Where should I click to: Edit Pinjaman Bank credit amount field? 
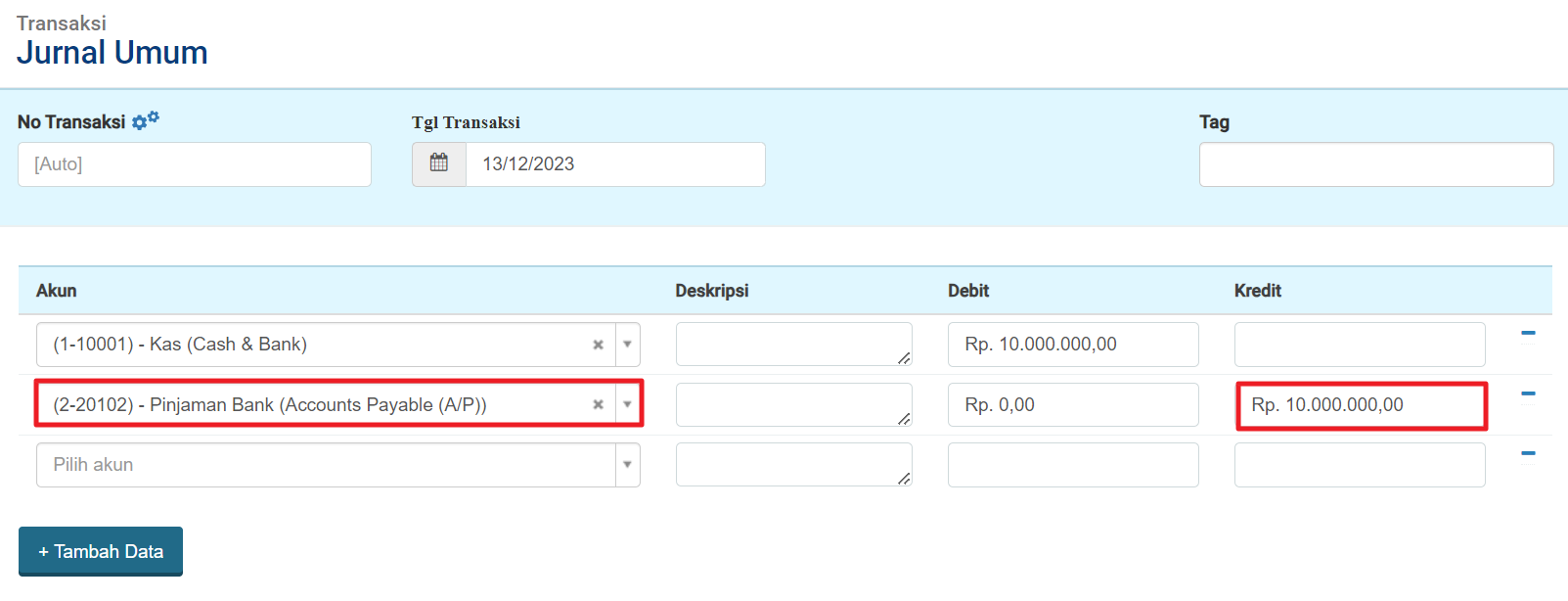1360,405
